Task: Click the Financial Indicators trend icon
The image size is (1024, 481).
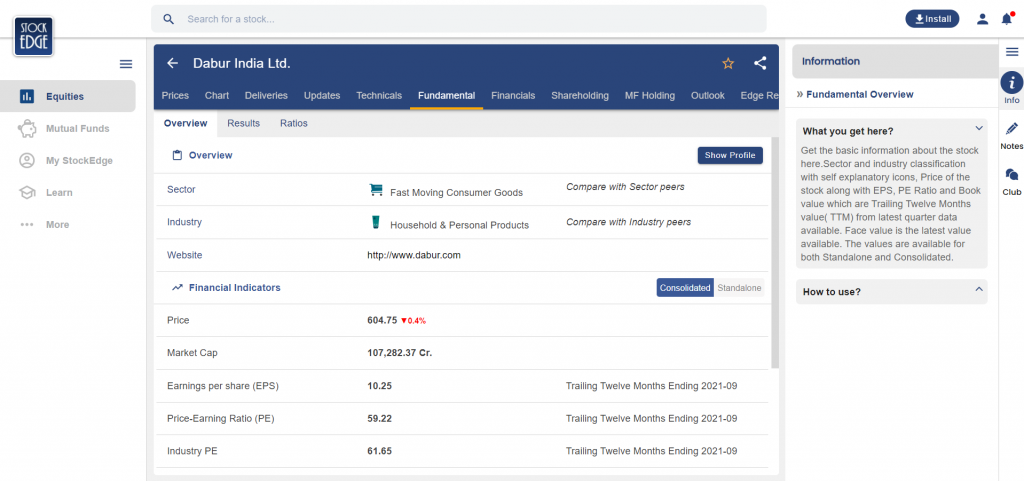Action: click(x=177, y=287)
